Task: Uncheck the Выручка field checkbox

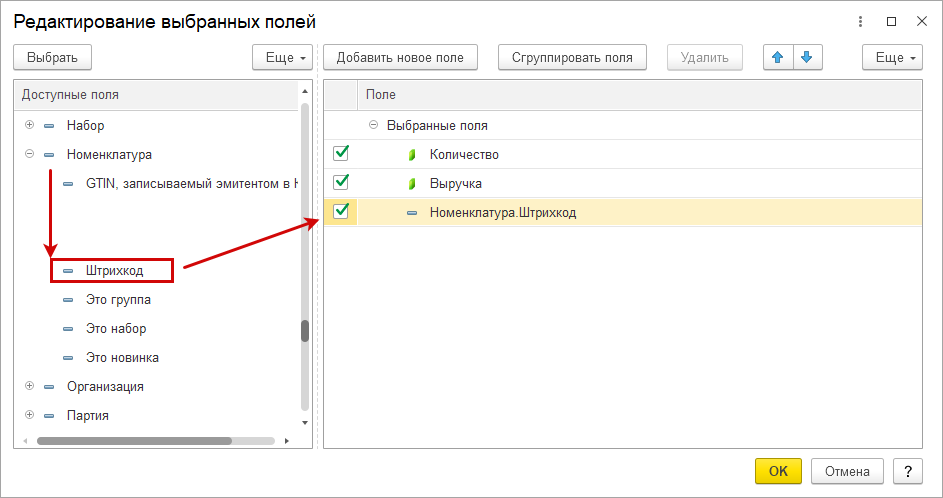Action: click(x=341, y=182)
